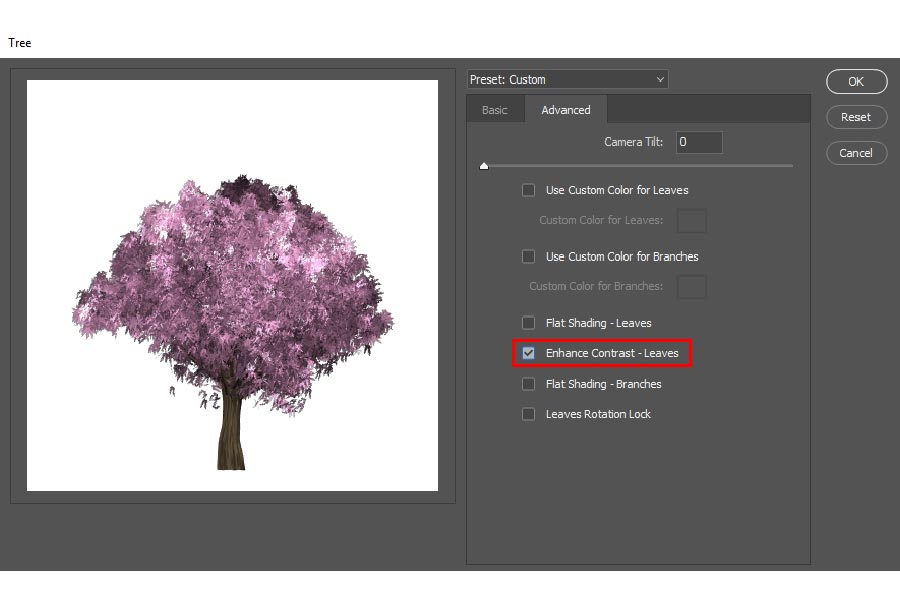Click the Tree dialog title text

[x=20, y=43]
